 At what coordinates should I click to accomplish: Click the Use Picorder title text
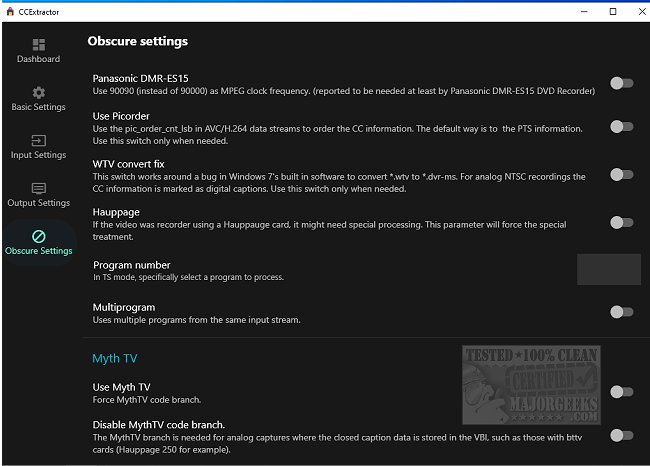pyautogui.click(x=121, y=116)
